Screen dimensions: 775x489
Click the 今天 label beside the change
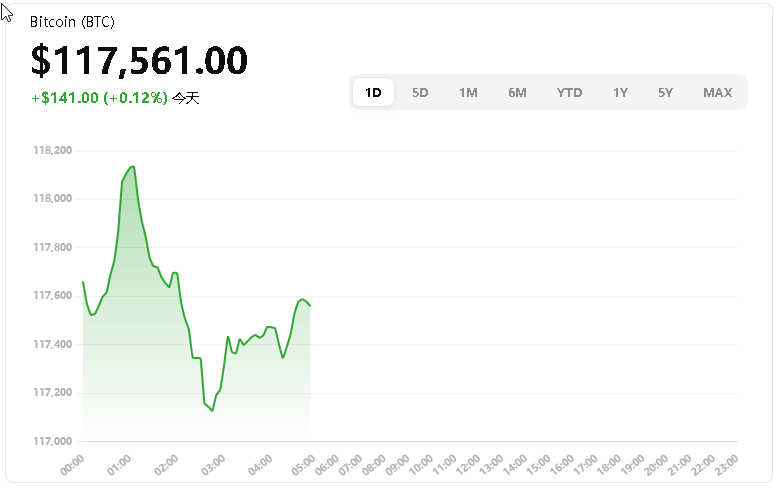pos(186,98)
